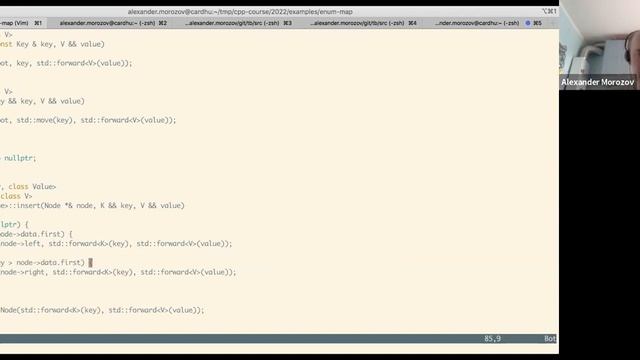Click the Vim cursor after '> node->data.first)'
640x360 pixels.
click(90, 262)
